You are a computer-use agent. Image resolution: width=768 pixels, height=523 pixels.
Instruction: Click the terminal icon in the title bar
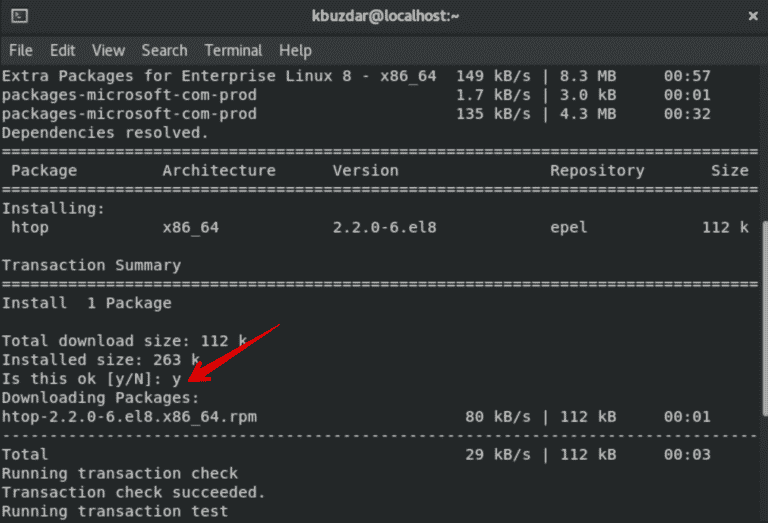click(x=19, y=17)
